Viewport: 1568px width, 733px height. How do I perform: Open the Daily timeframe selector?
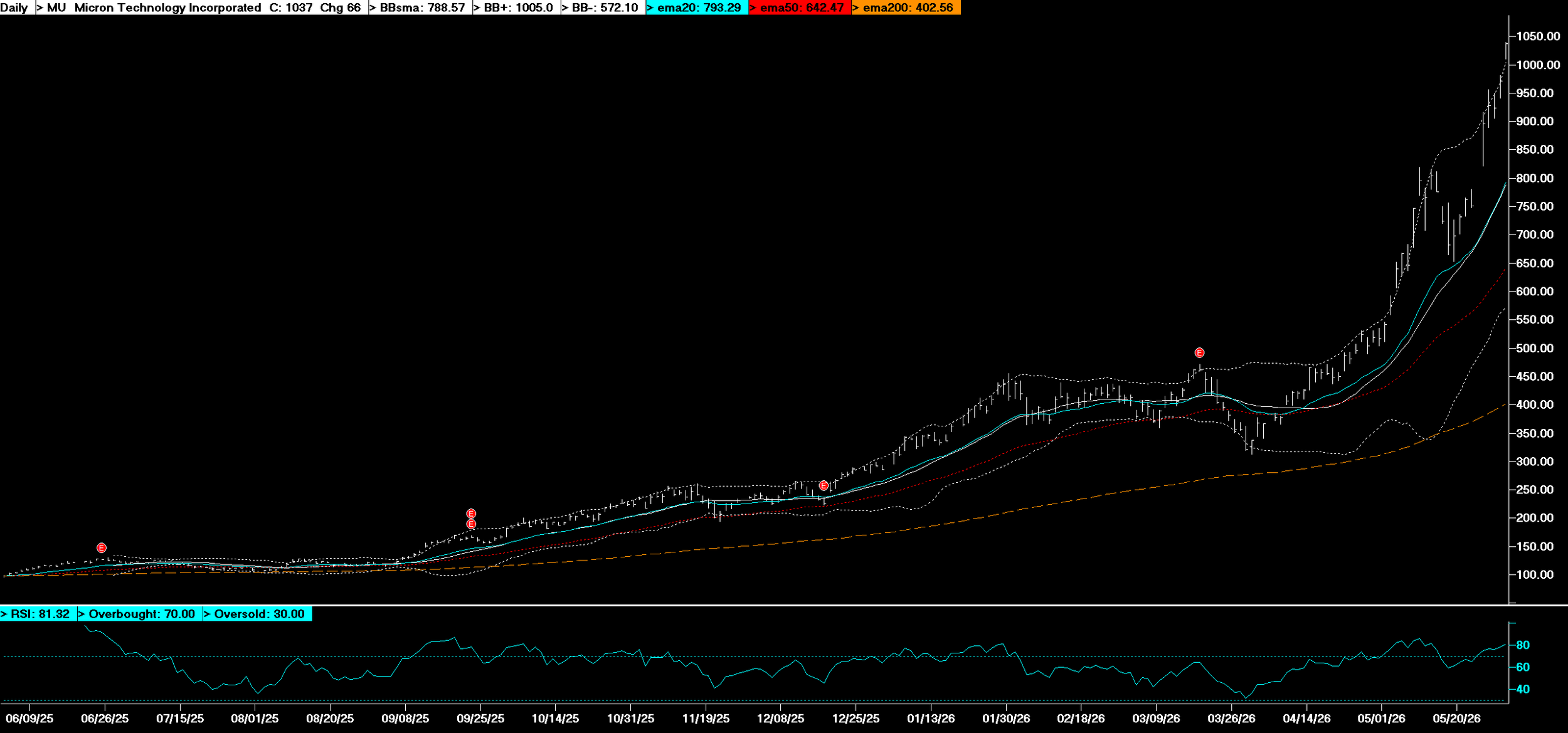[x=14, y=8]
